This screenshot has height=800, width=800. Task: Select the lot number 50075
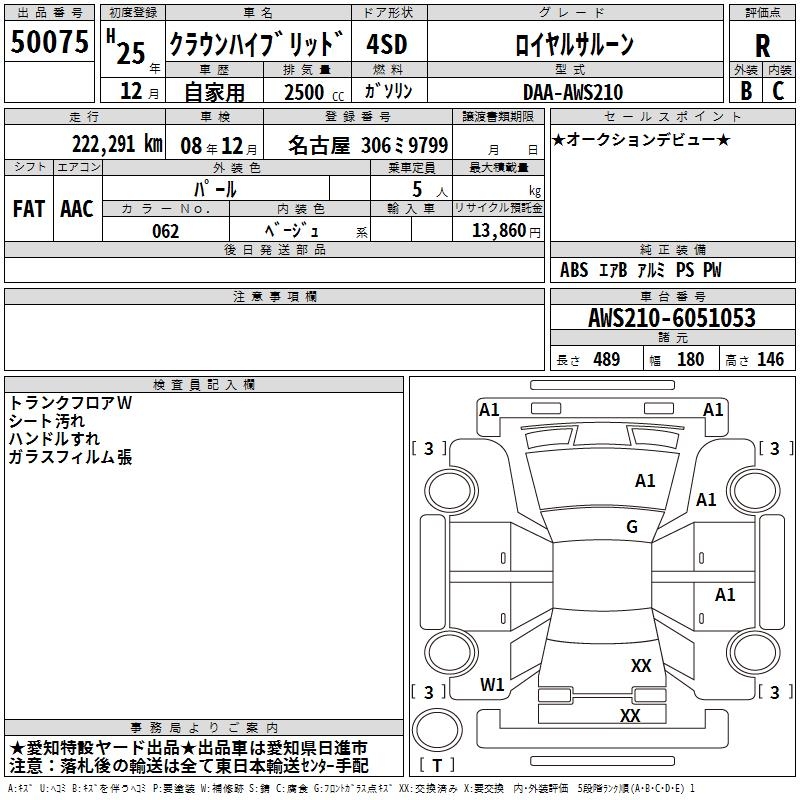tap(49, 42)
